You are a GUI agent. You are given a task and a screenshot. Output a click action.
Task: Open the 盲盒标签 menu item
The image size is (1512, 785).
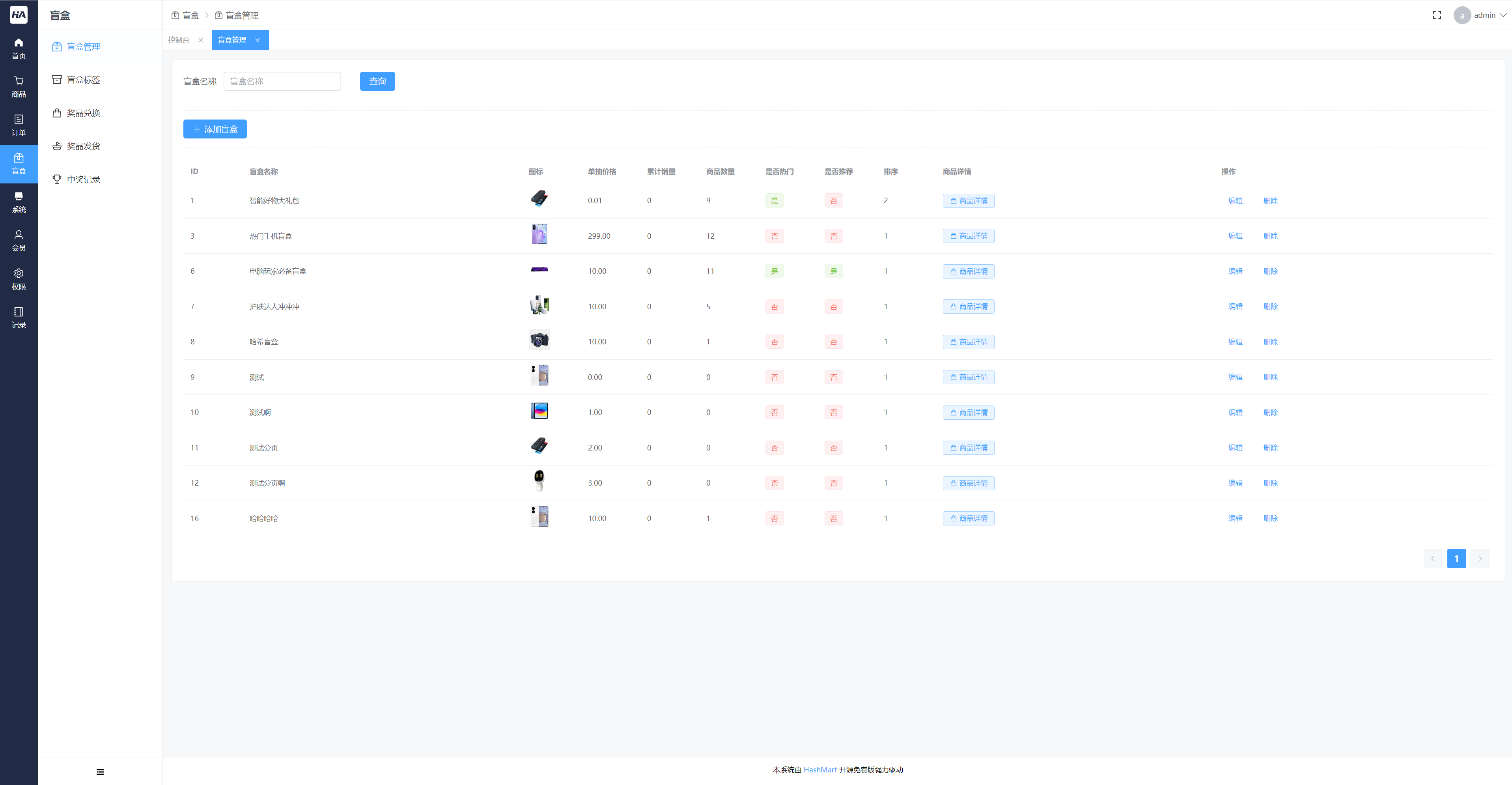(x=83, y=80)
